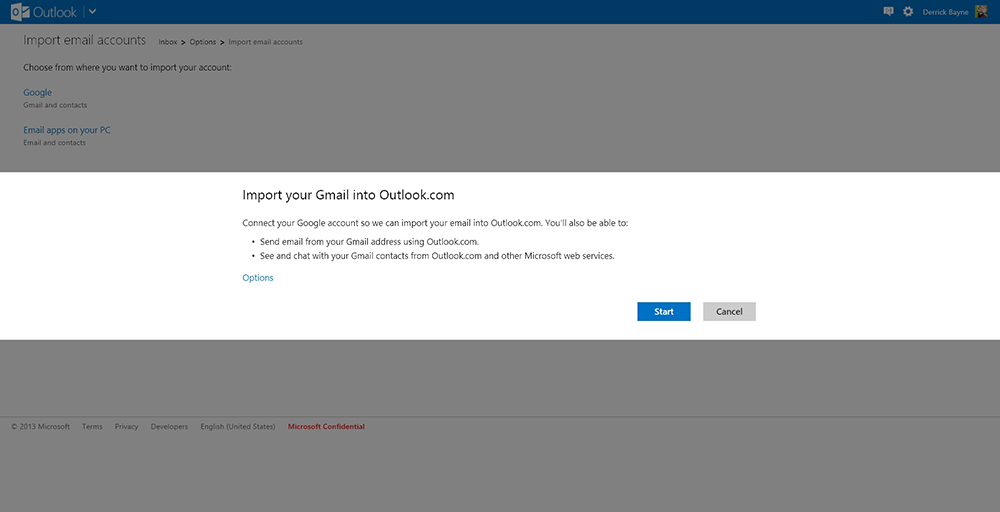Screen dimensions: 1000x512
Task: Click Import email accounts breadcrumb item
Action: click(x=265, y=42)
